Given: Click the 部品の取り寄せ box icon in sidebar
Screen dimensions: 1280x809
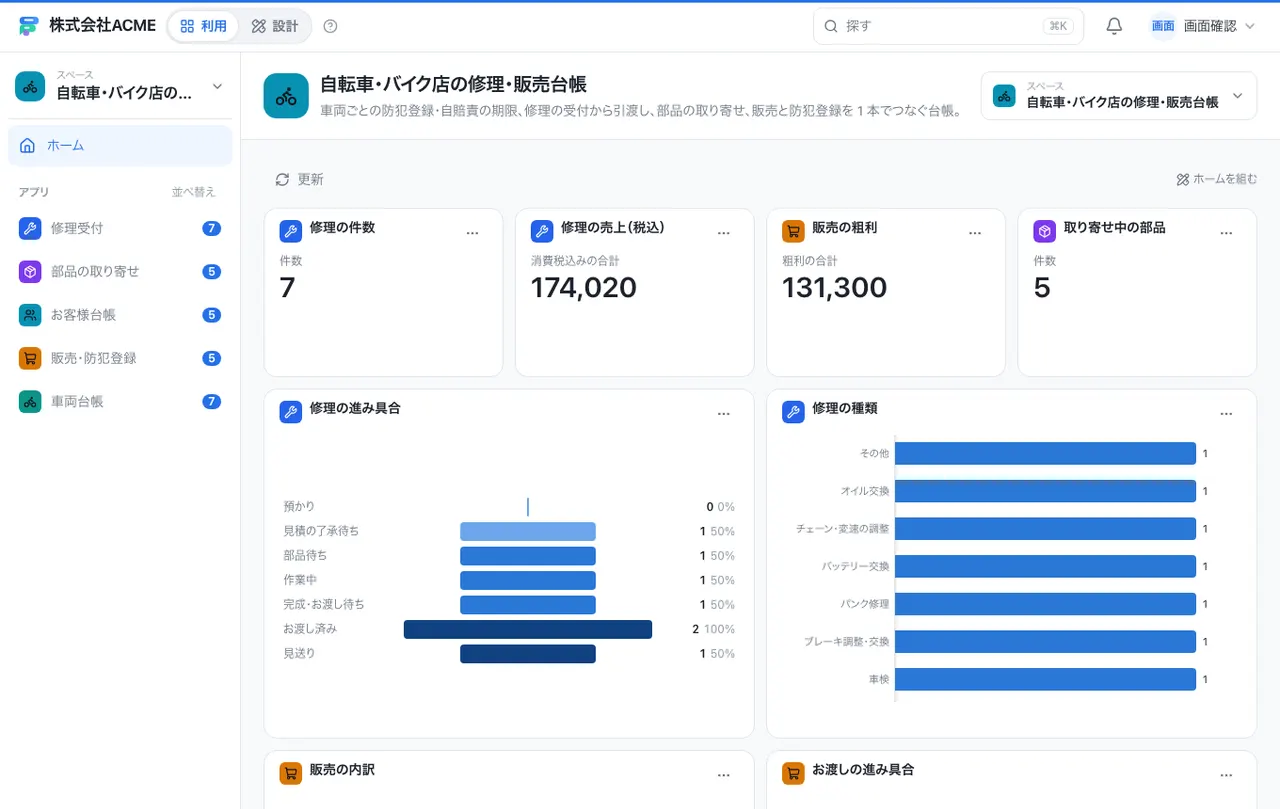Looking at the screenshot, I should pos(30,271).
